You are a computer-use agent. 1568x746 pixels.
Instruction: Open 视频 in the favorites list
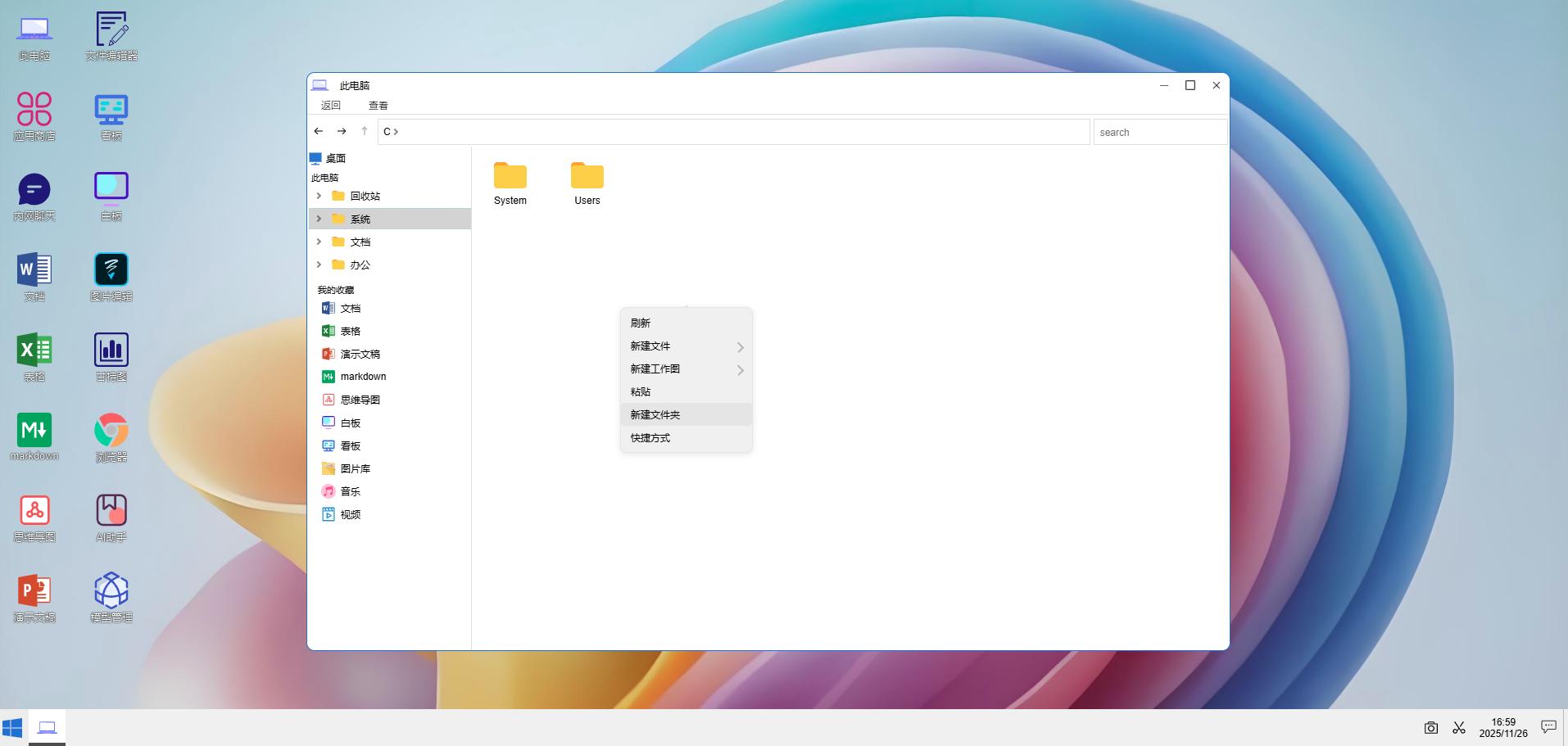[x=341, y=514]
